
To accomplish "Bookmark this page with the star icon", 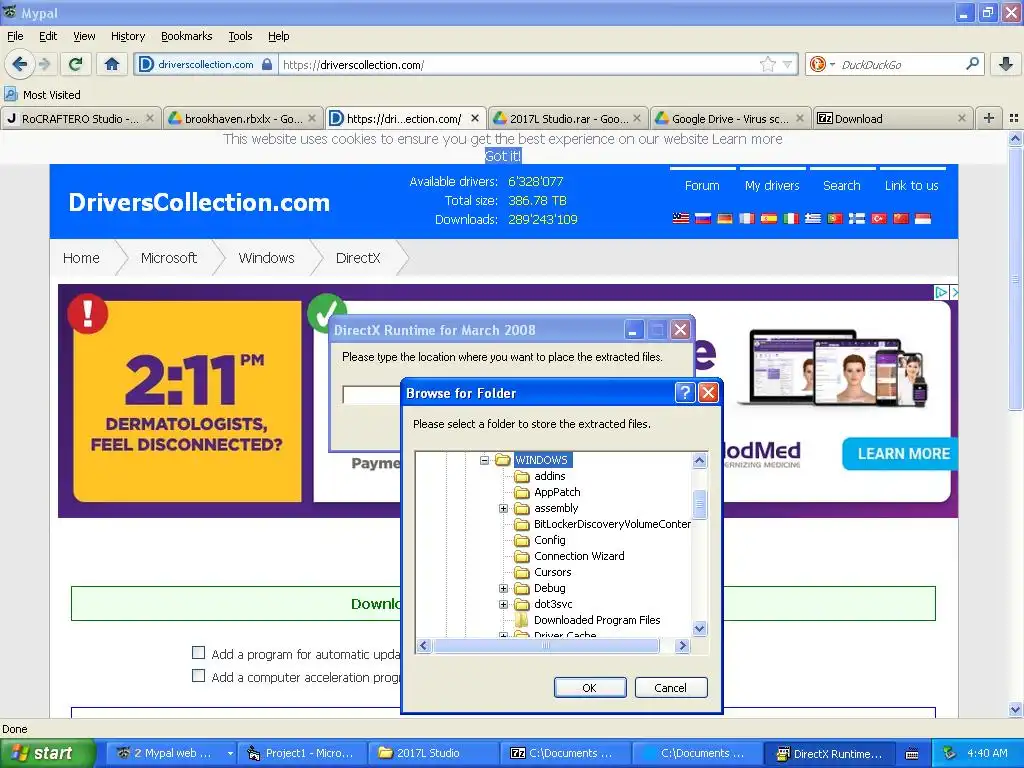I will point(768,64).
